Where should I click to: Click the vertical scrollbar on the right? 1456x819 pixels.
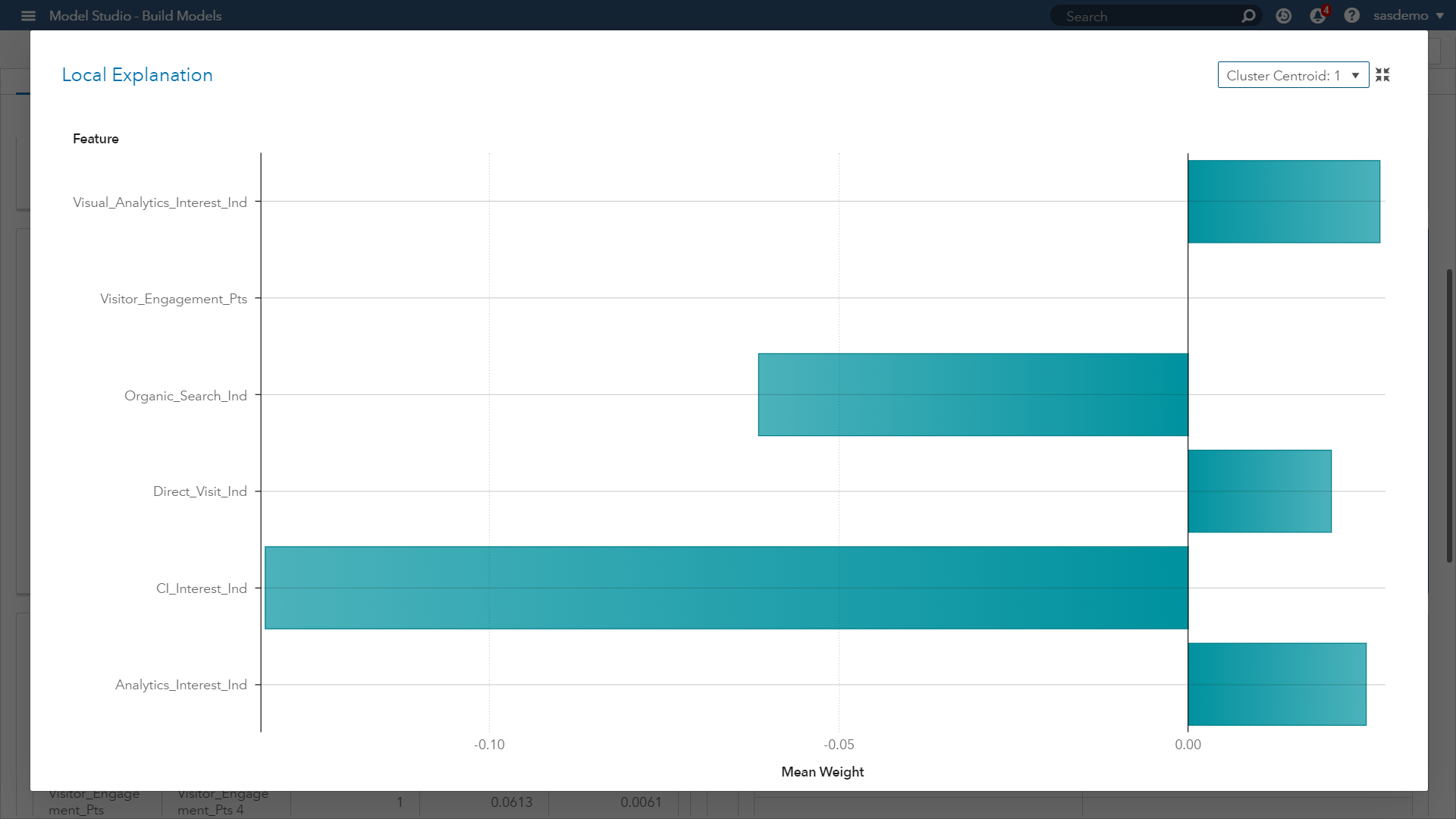pos(1449,415)
